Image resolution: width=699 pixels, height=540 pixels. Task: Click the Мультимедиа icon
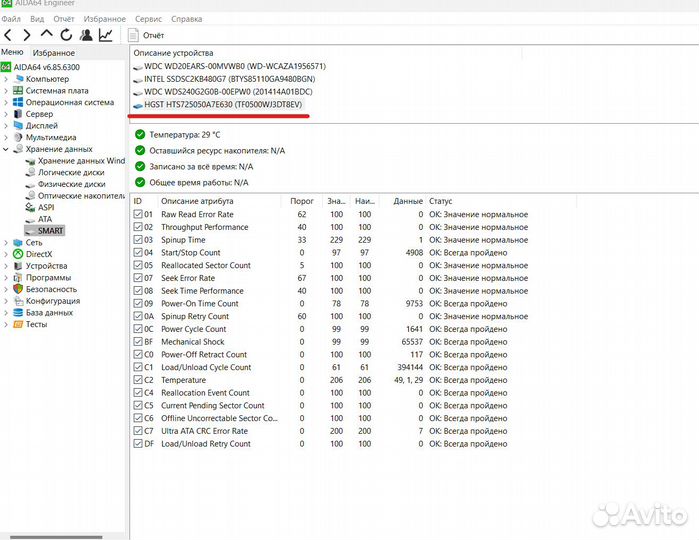(x=18, y=137)
